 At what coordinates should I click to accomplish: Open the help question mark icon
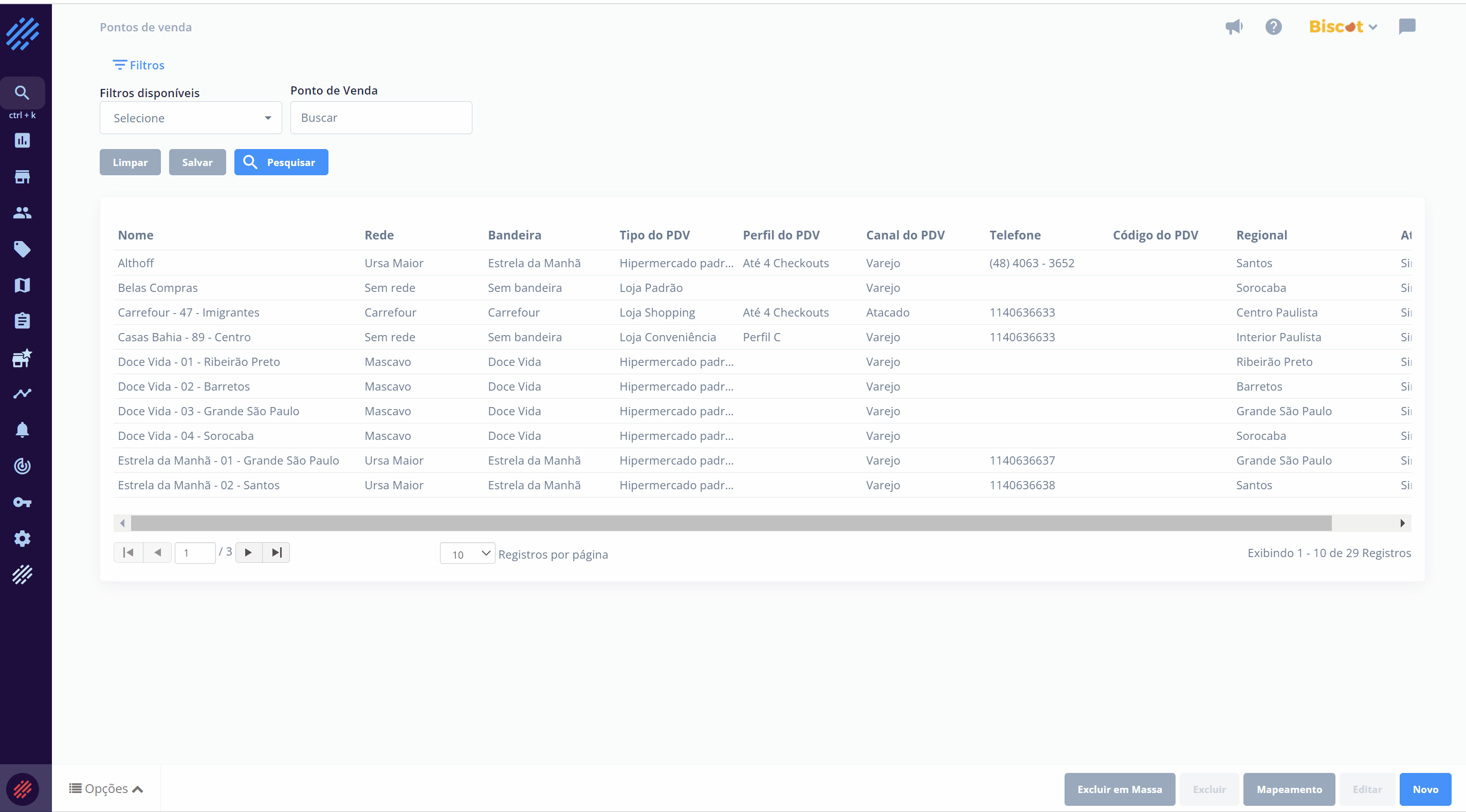point(1274,27)
